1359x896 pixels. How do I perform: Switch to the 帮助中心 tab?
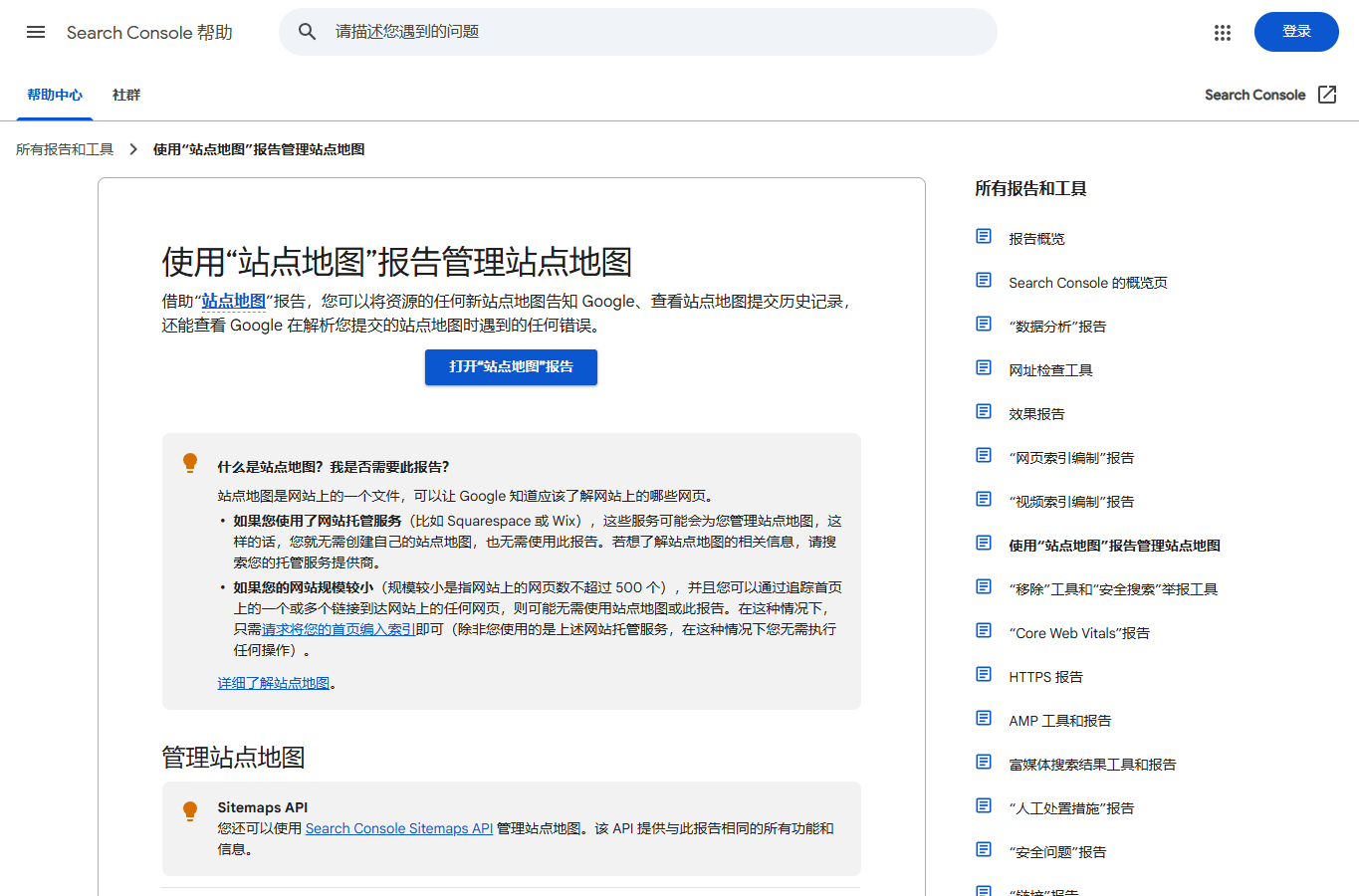tap(55, 96)
